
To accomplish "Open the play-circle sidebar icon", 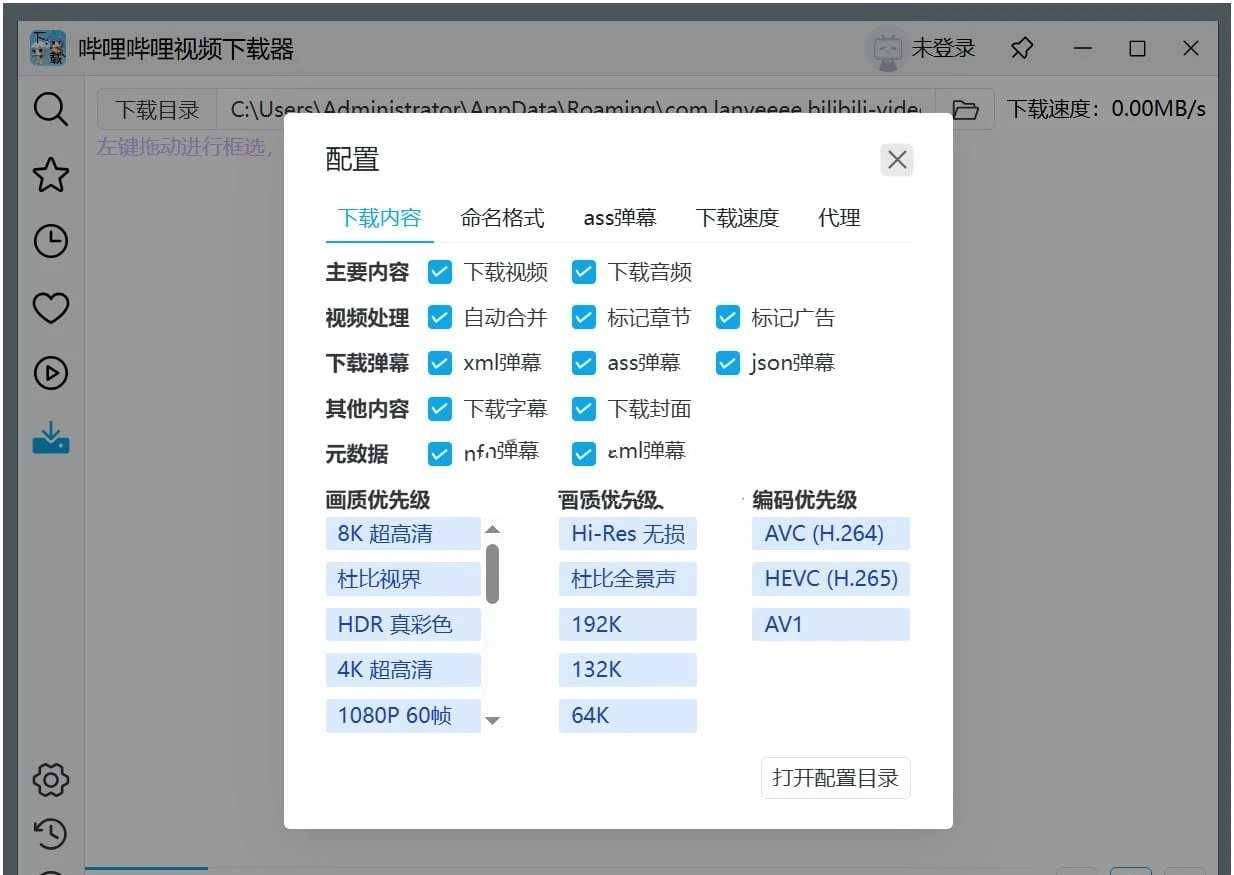I will [x=50, y=373].
